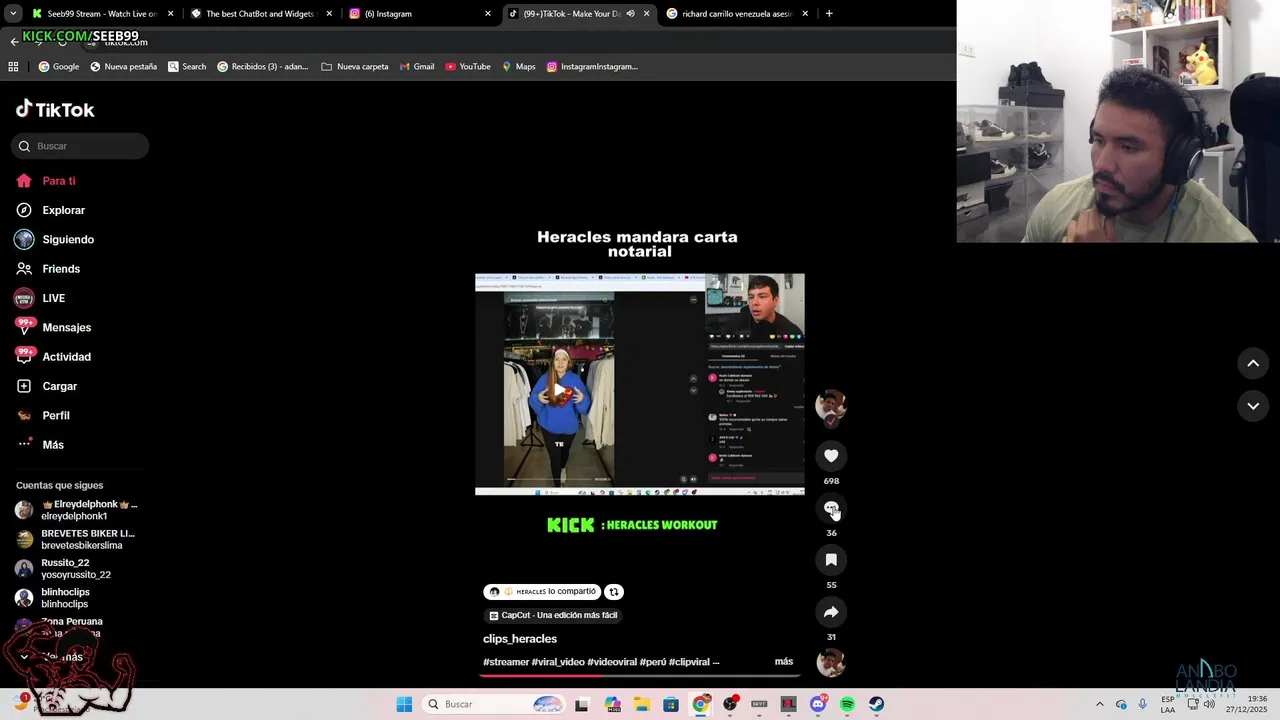Go to previous video with up chevron
The width and height of the screenshot is (1280, 720).
click(1253, 363)
